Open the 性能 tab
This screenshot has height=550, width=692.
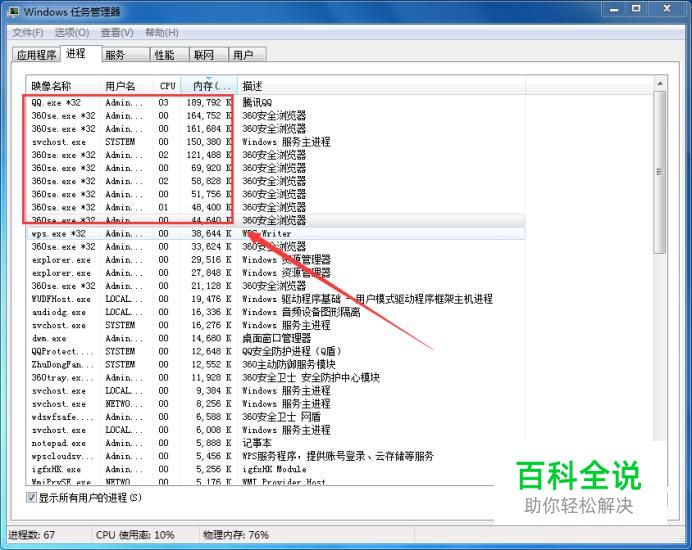[169, 55]
